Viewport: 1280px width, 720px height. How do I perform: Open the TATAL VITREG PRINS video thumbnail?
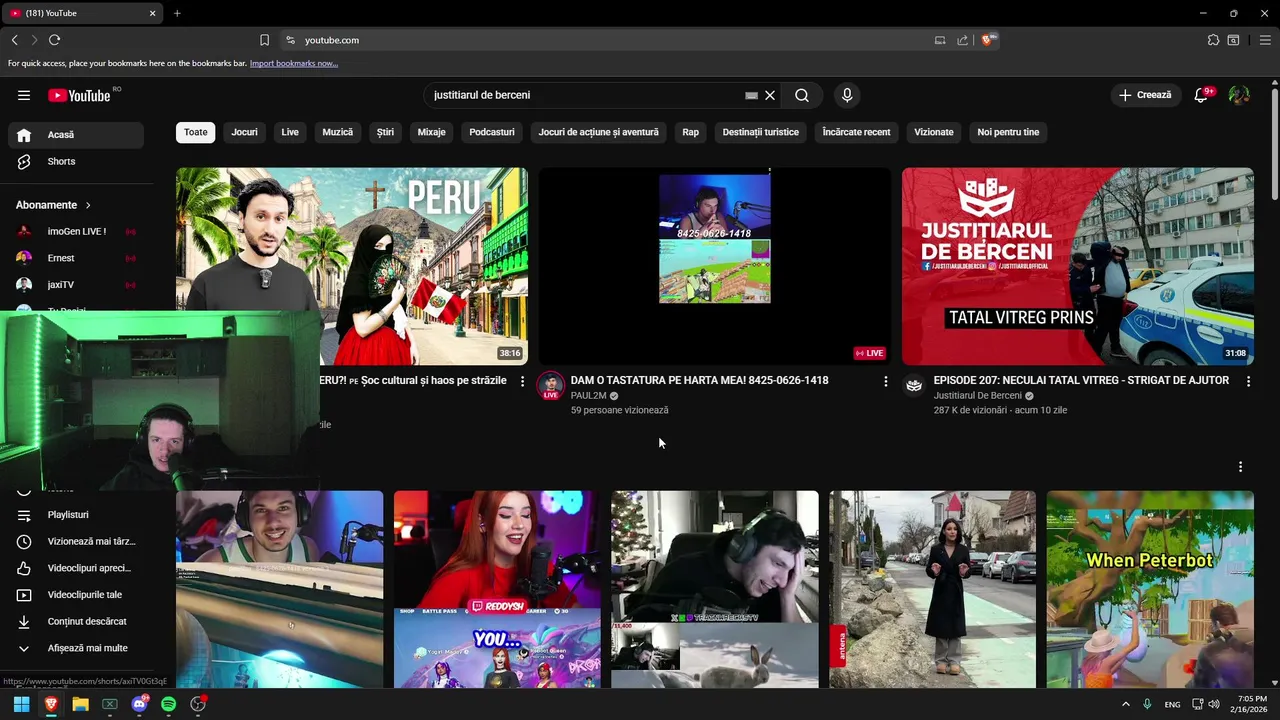(1077, 266)
